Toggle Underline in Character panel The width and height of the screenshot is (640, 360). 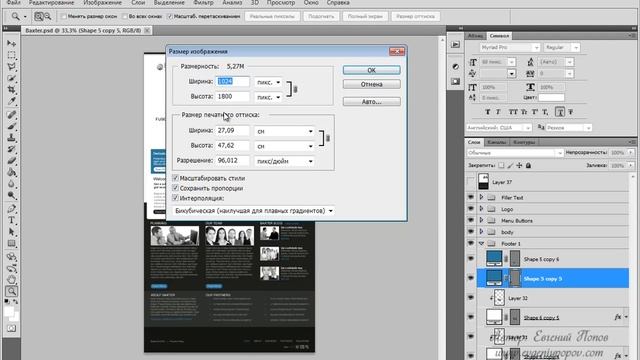(x=560, y=112)
